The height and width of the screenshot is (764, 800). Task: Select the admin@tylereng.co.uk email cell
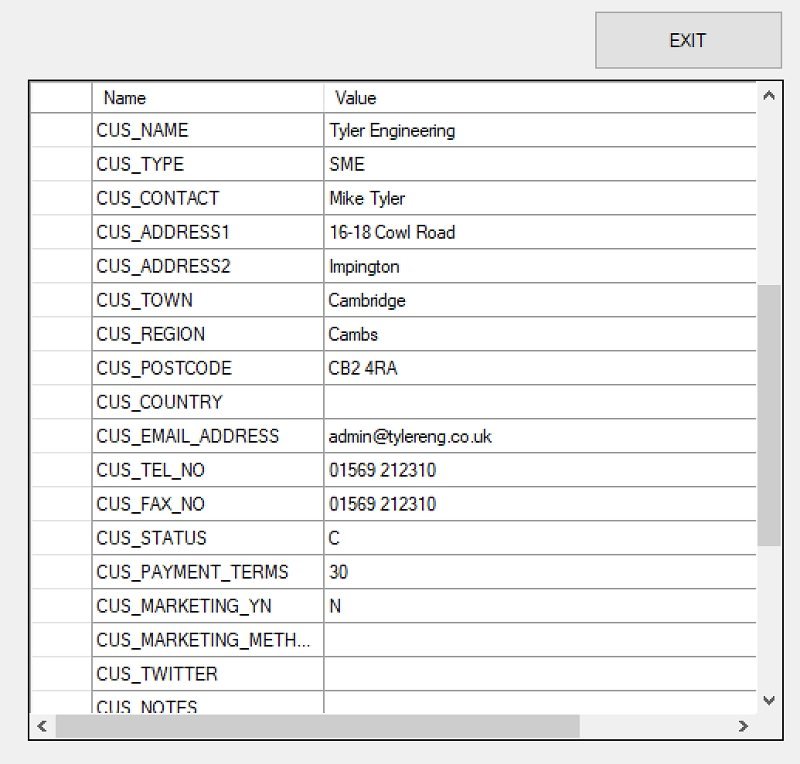pyautogui.click(x=540, y=436)
